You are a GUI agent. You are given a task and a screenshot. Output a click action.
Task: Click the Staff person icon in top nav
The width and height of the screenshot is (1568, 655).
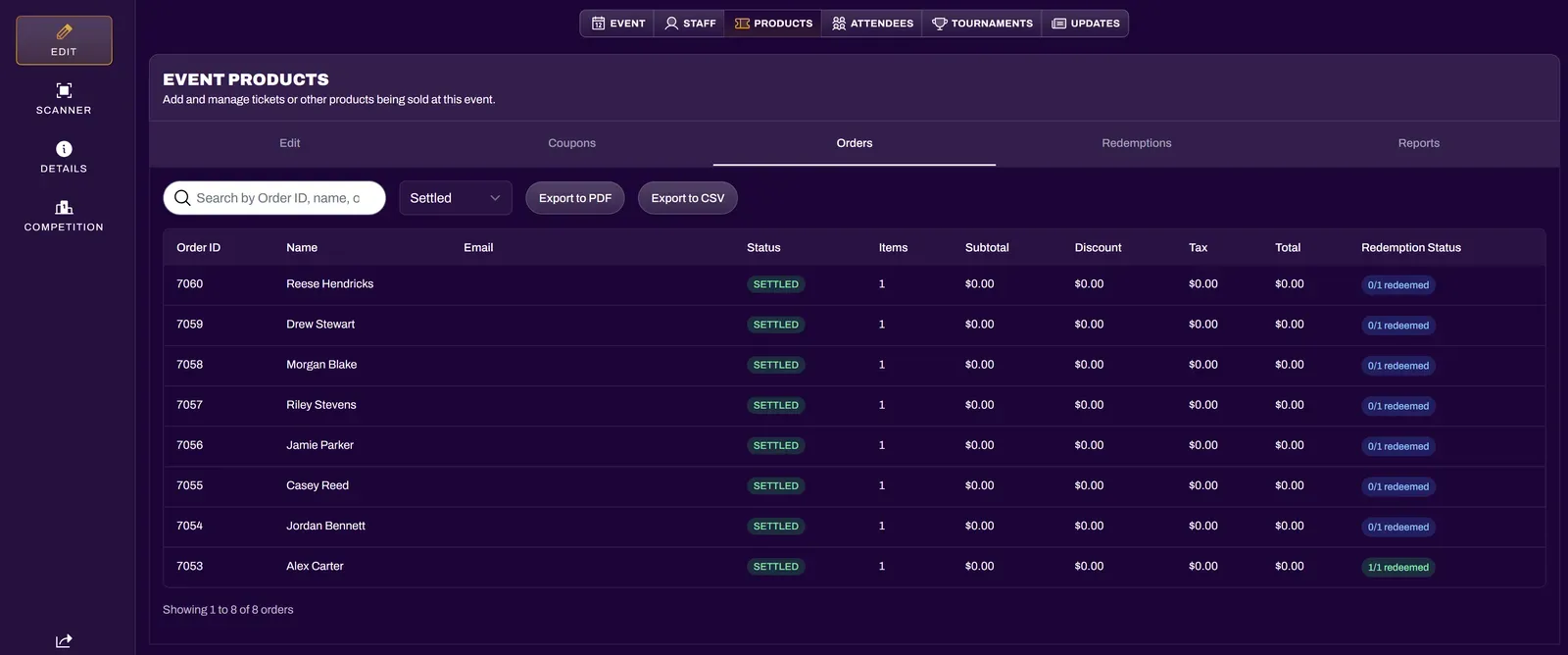pos(671,24)
